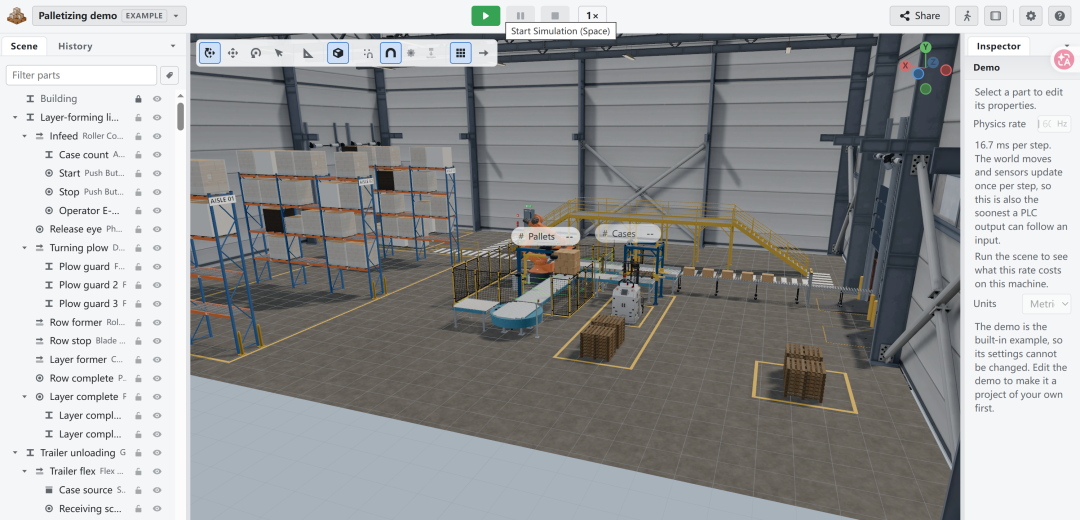Viewport: 1080px width, 520px height.
Task: Click the Cases counter label in viewport
Action: pos(627,234)
